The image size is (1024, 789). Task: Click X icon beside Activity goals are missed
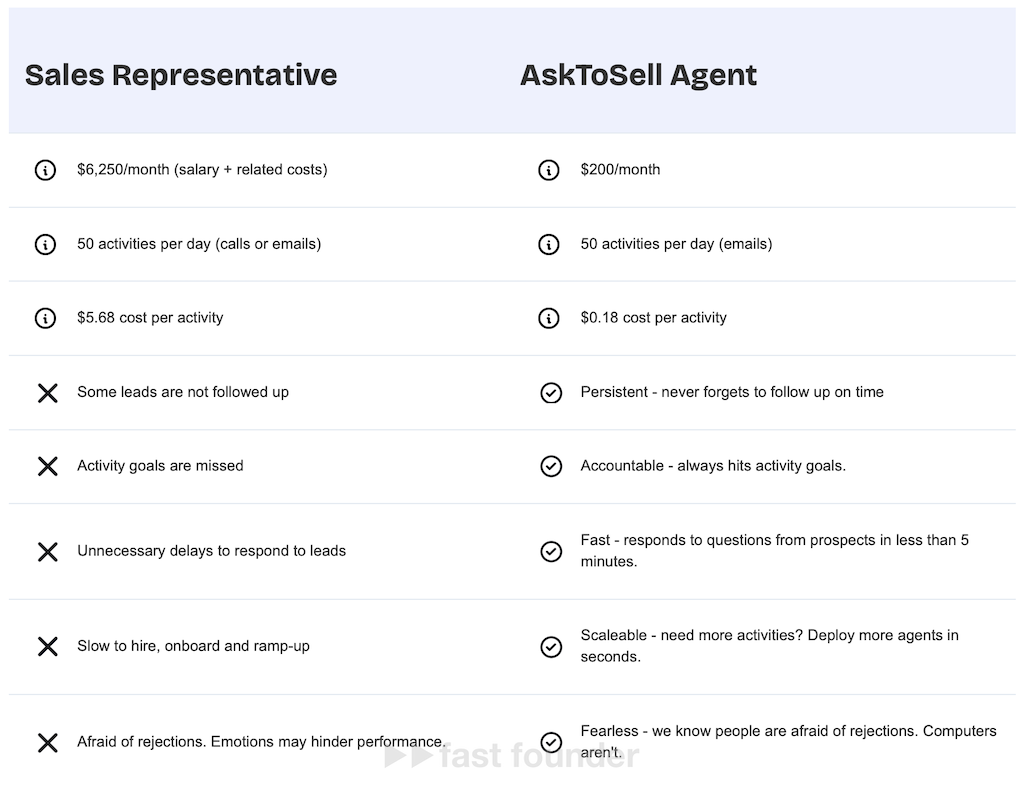tap(47, 466)
